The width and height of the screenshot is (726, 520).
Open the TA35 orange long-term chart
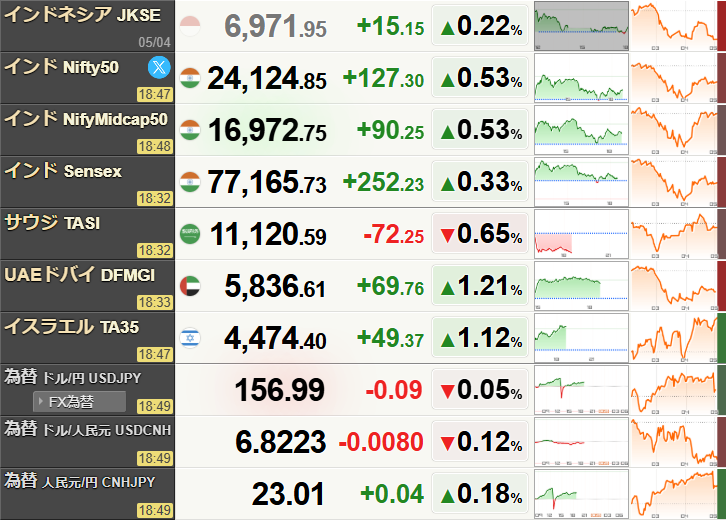[x=674, y=338]
